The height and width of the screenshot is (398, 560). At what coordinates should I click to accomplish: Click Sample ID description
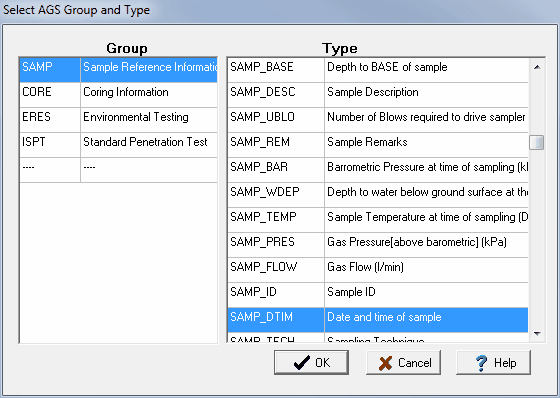tap(426, 295)
